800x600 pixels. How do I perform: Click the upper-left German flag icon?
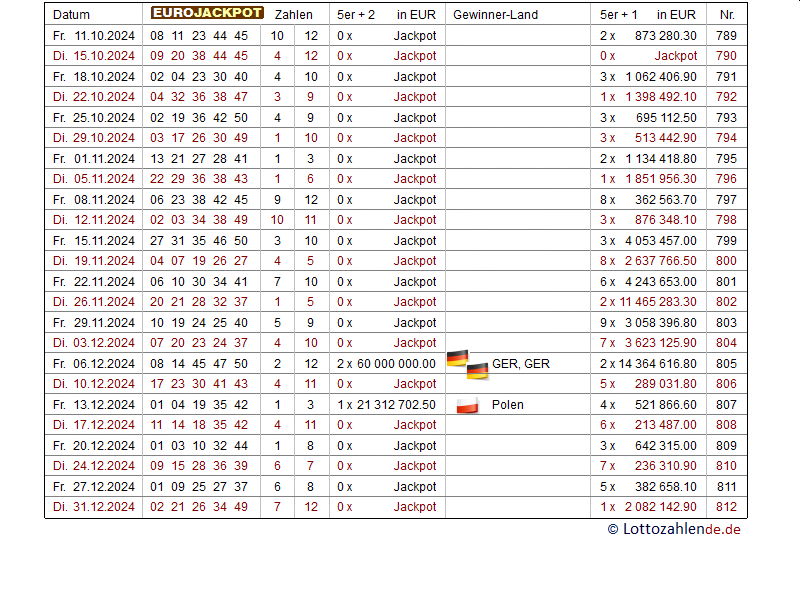457,358
